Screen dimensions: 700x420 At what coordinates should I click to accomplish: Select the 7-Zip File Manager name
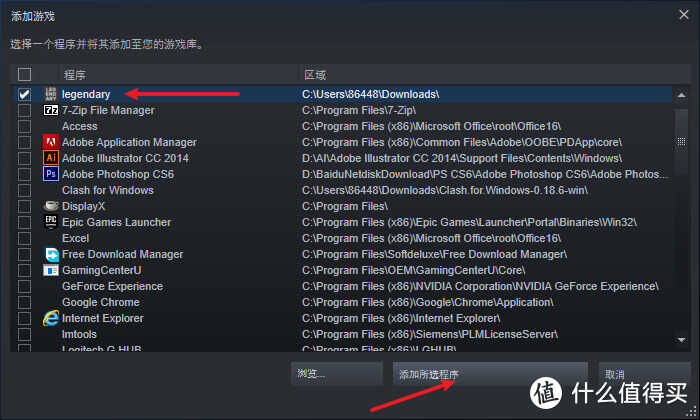click(x=108, y=110)
